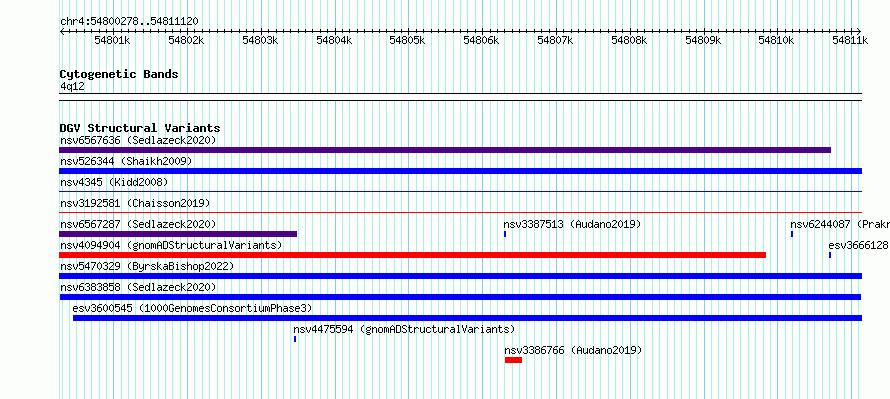Click the 54810k ruler tick label
Screen dimensions: 890x399
click(x=776, y=40)
